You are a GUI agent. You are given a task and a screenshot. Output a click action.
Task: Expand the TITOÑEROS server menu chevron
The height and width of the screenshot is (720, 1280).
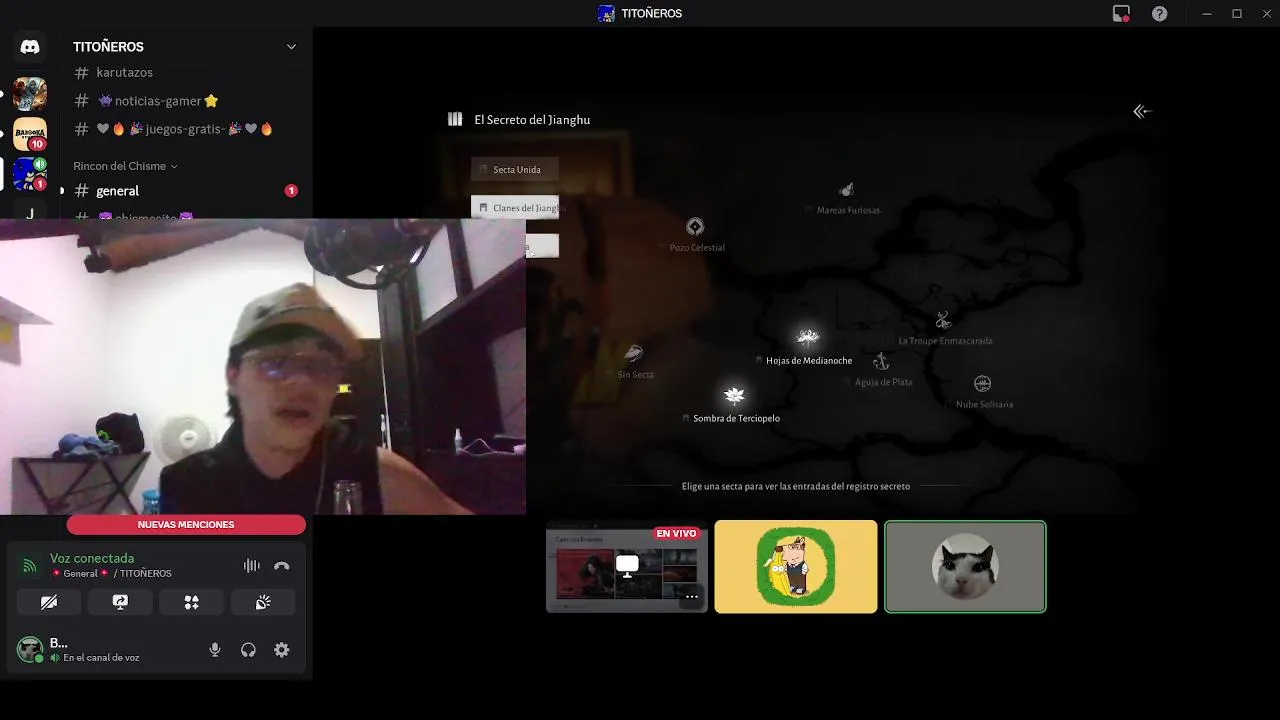(x=291, y=47)
